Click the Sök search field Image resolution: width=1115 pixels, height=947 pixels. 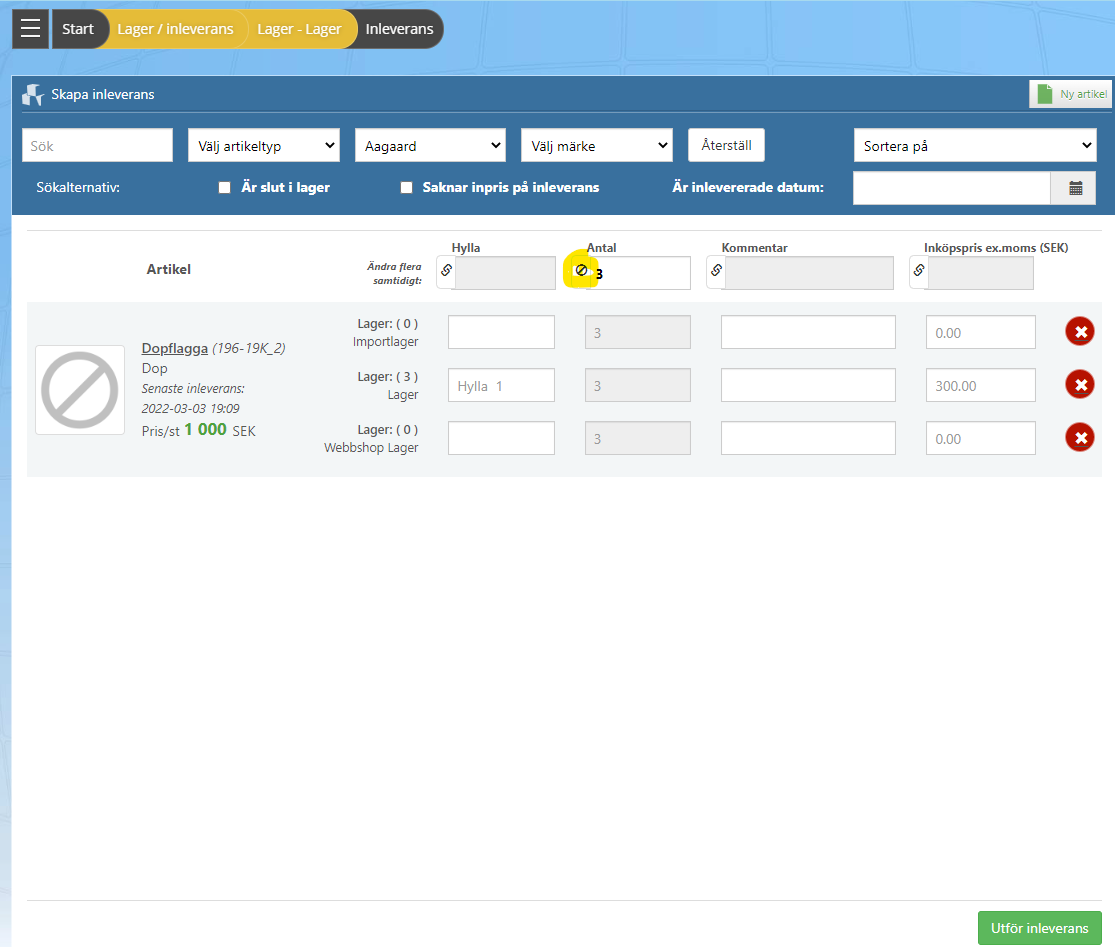coord(97,146)
